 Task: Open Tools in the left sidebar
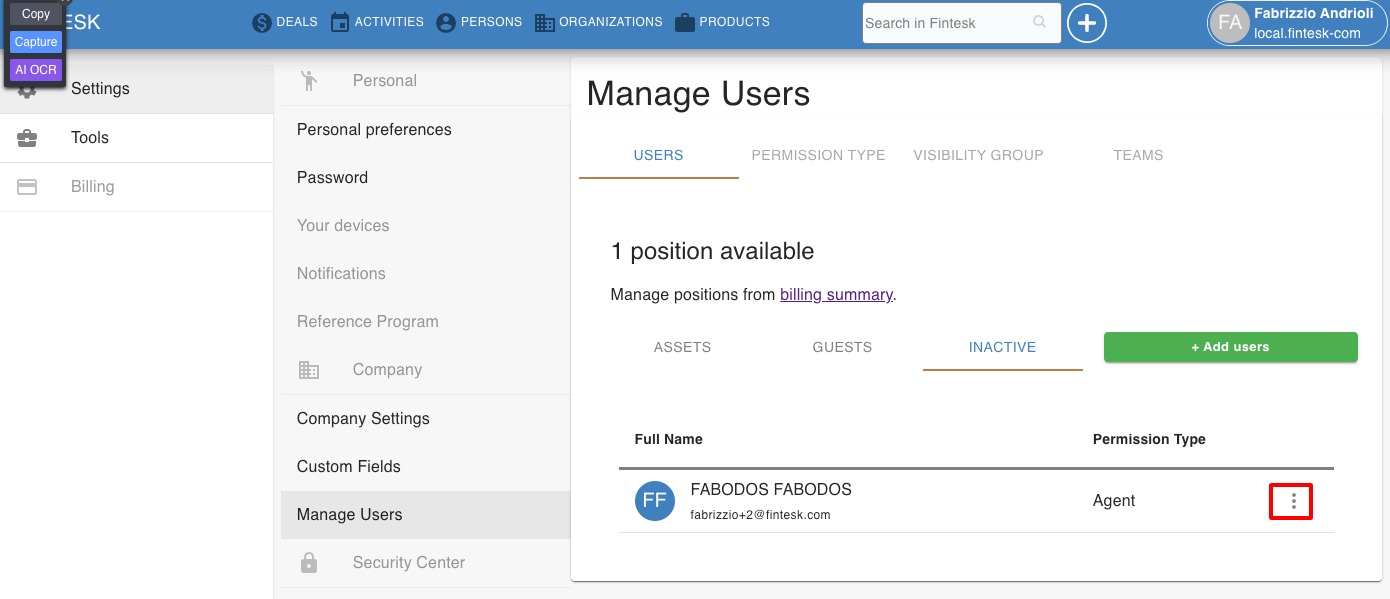[136, 138]
